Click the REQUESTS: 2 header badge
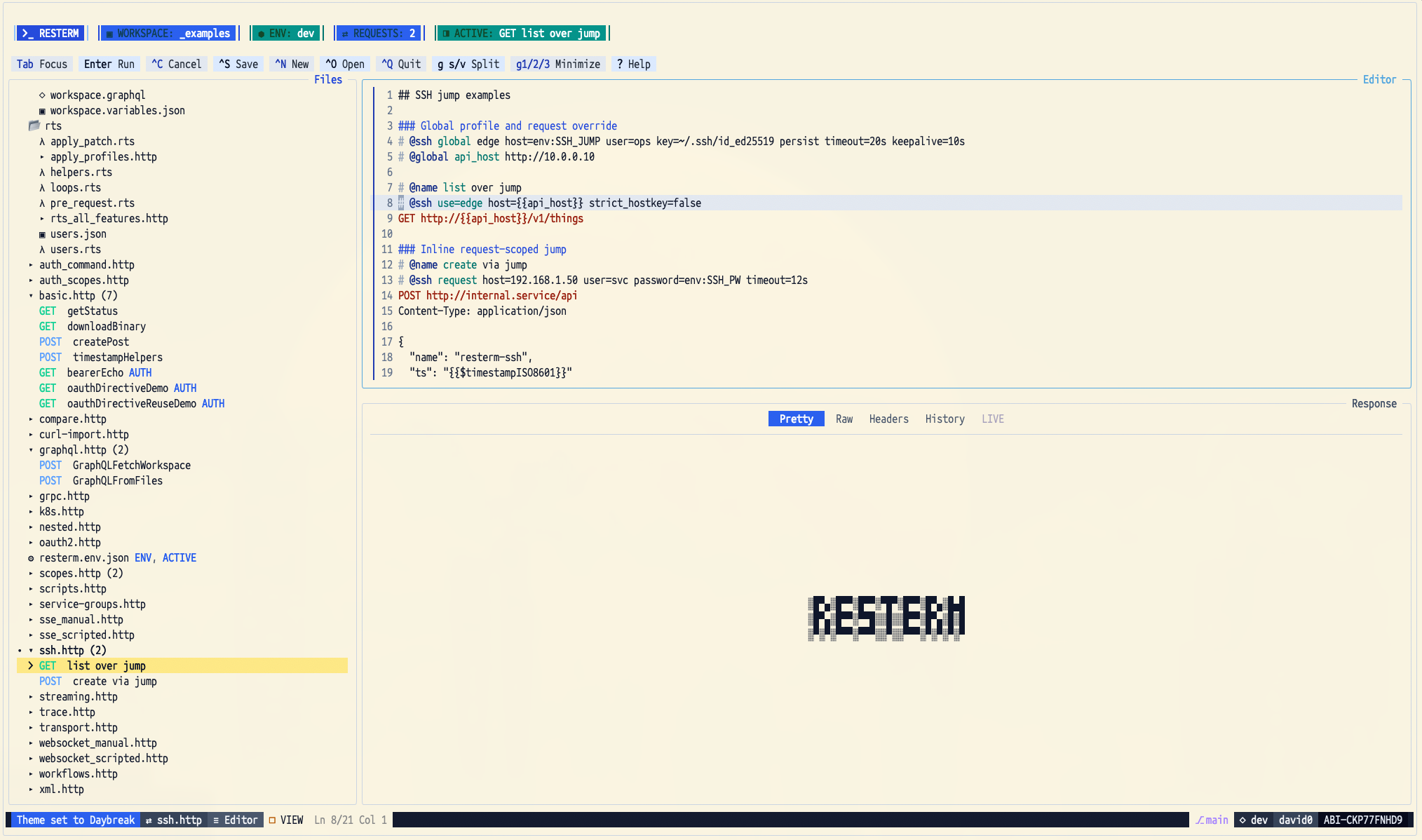 coord(379,33)
